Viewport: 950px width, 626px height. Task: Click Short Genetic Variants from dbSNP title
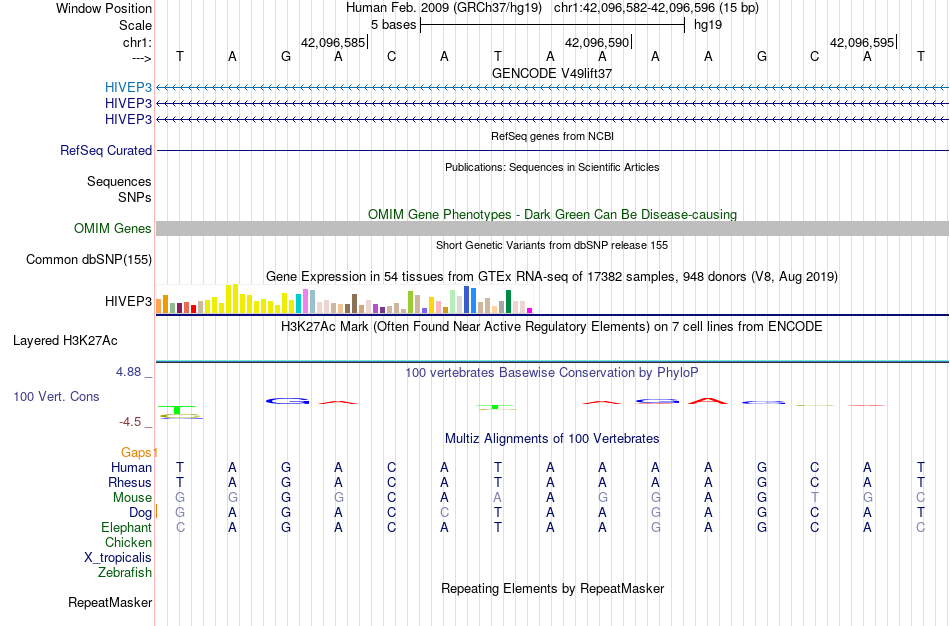[x=552, y=245]
